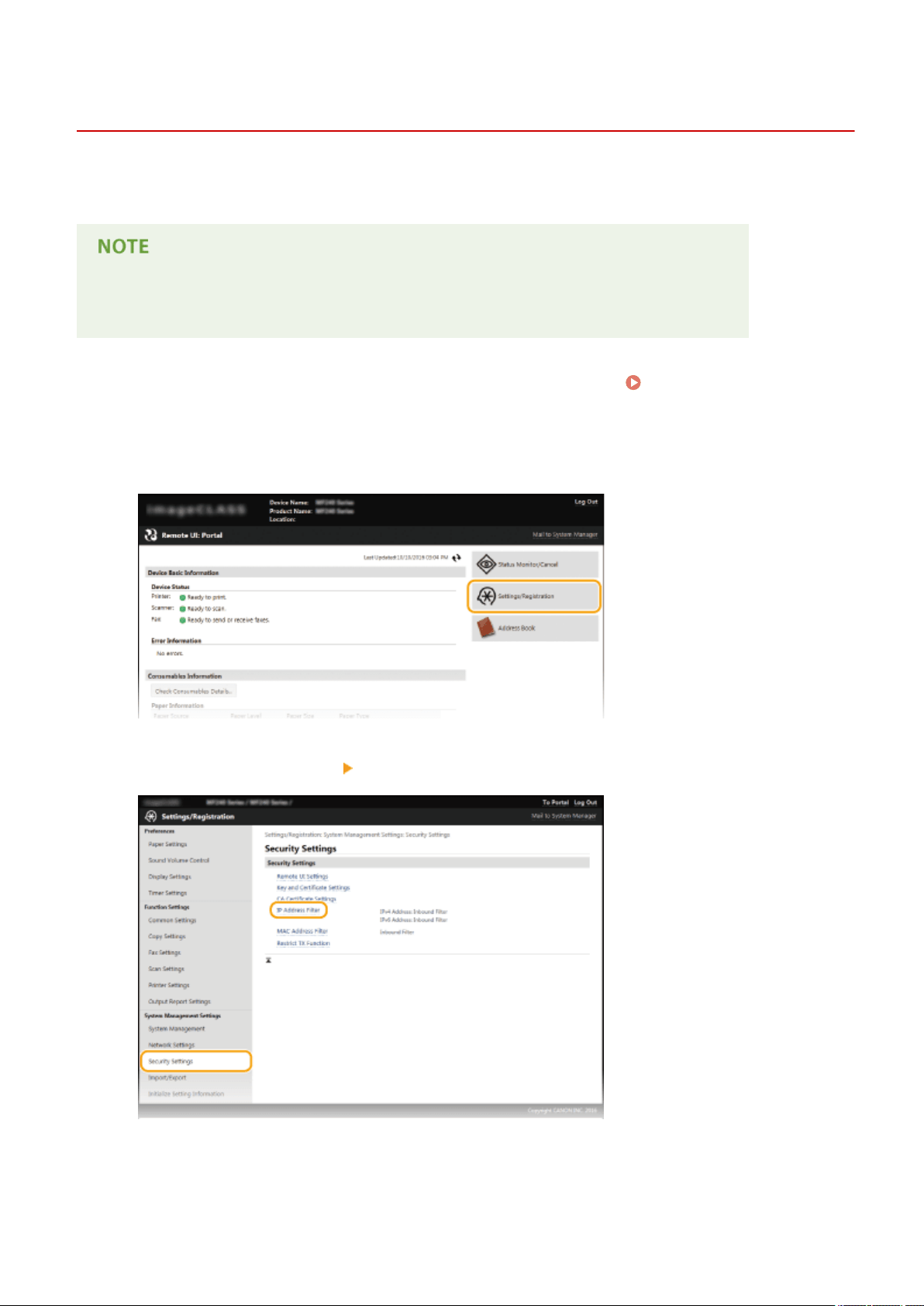
Task: Click Log Out in the Portal page
Action: (x=586, y=501)
